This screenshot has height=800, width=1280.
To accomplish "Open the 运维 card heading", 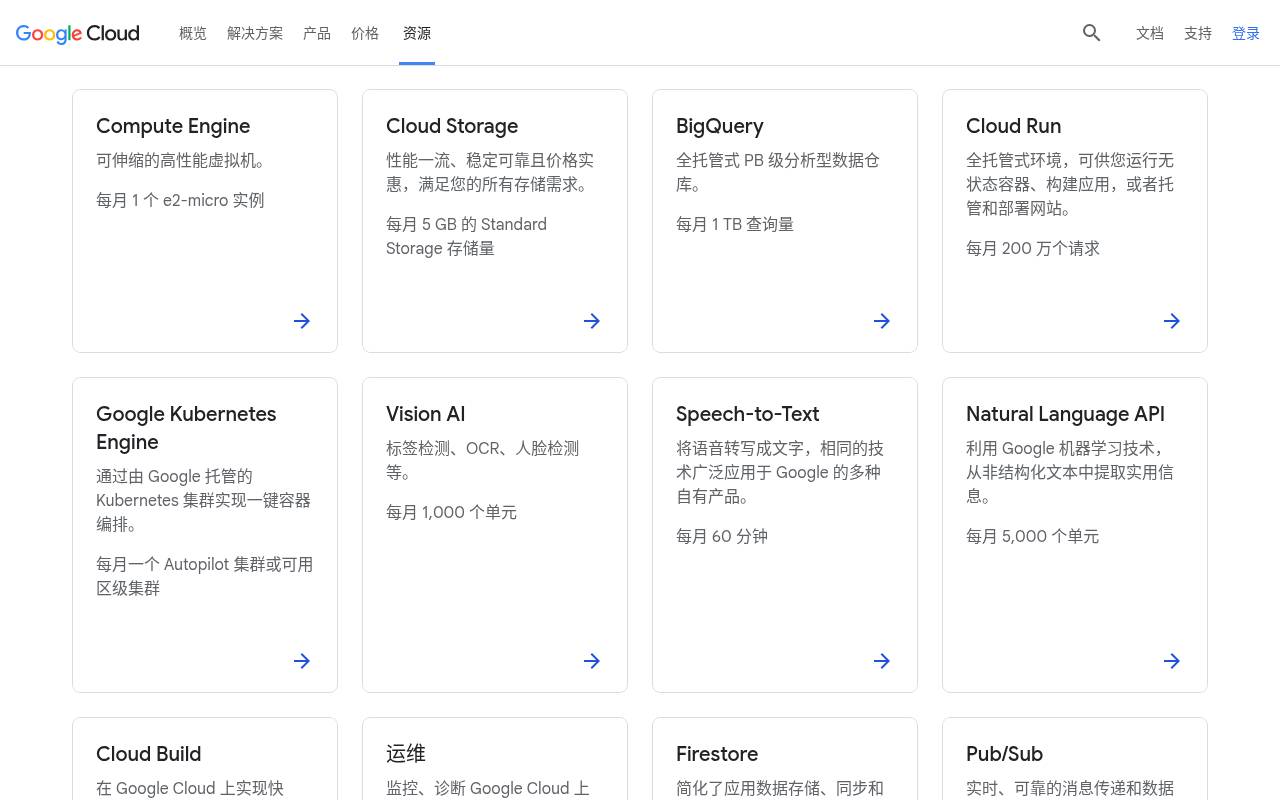I will 406,754.
